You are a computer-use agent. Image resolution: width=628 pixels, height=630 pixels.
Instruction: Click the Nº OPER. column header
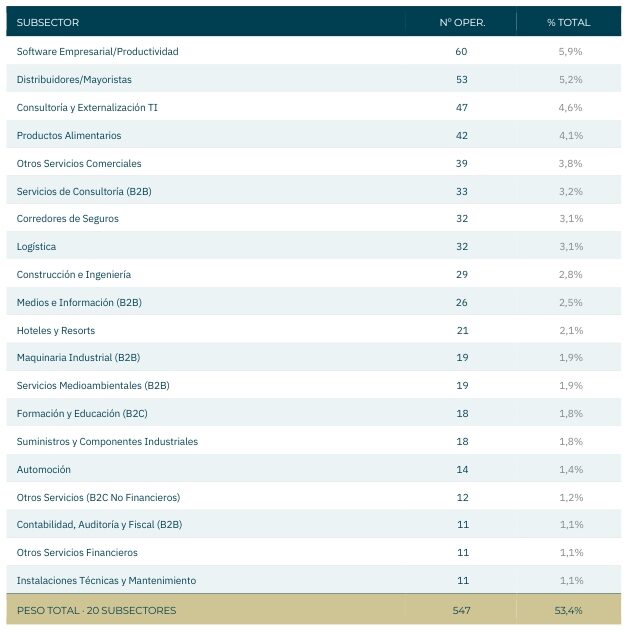pos(462,22)
